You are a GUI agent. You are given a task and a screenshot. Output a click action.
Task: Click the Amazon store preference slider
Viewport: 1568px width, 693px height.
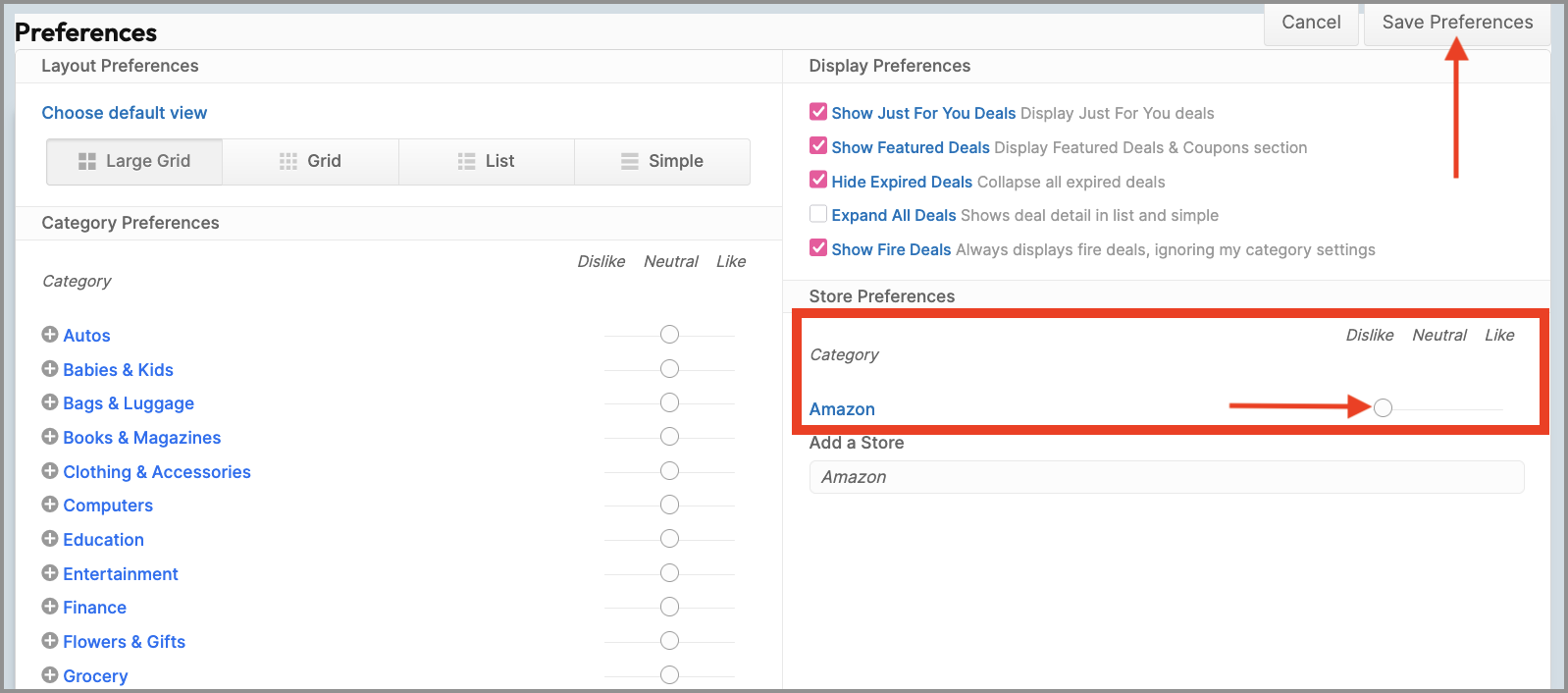tap(1383, 408)
